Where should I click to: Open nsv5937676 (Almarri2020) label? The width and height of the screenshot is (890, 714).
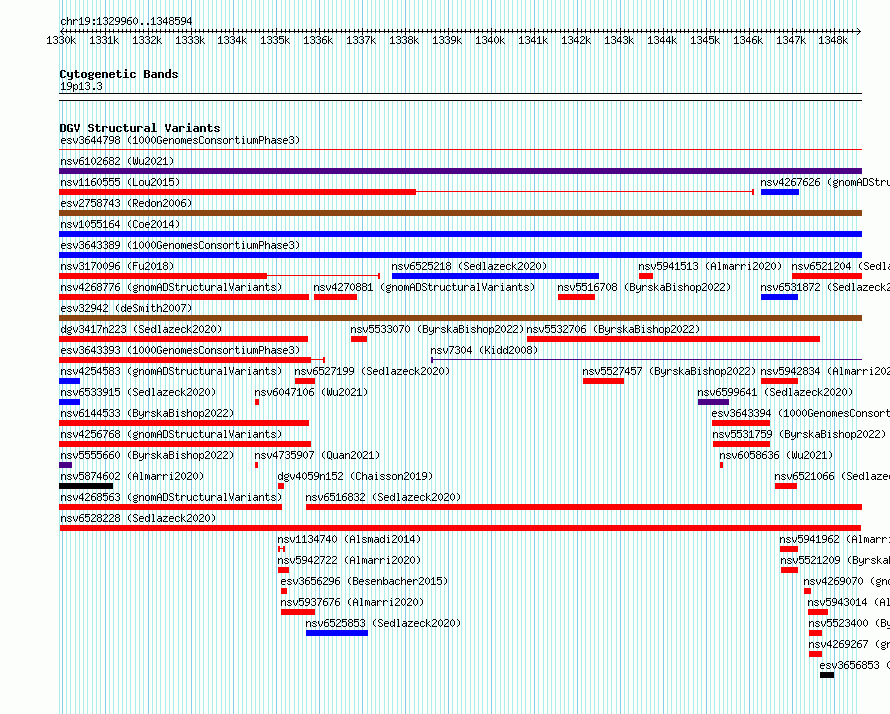point(352,602)
